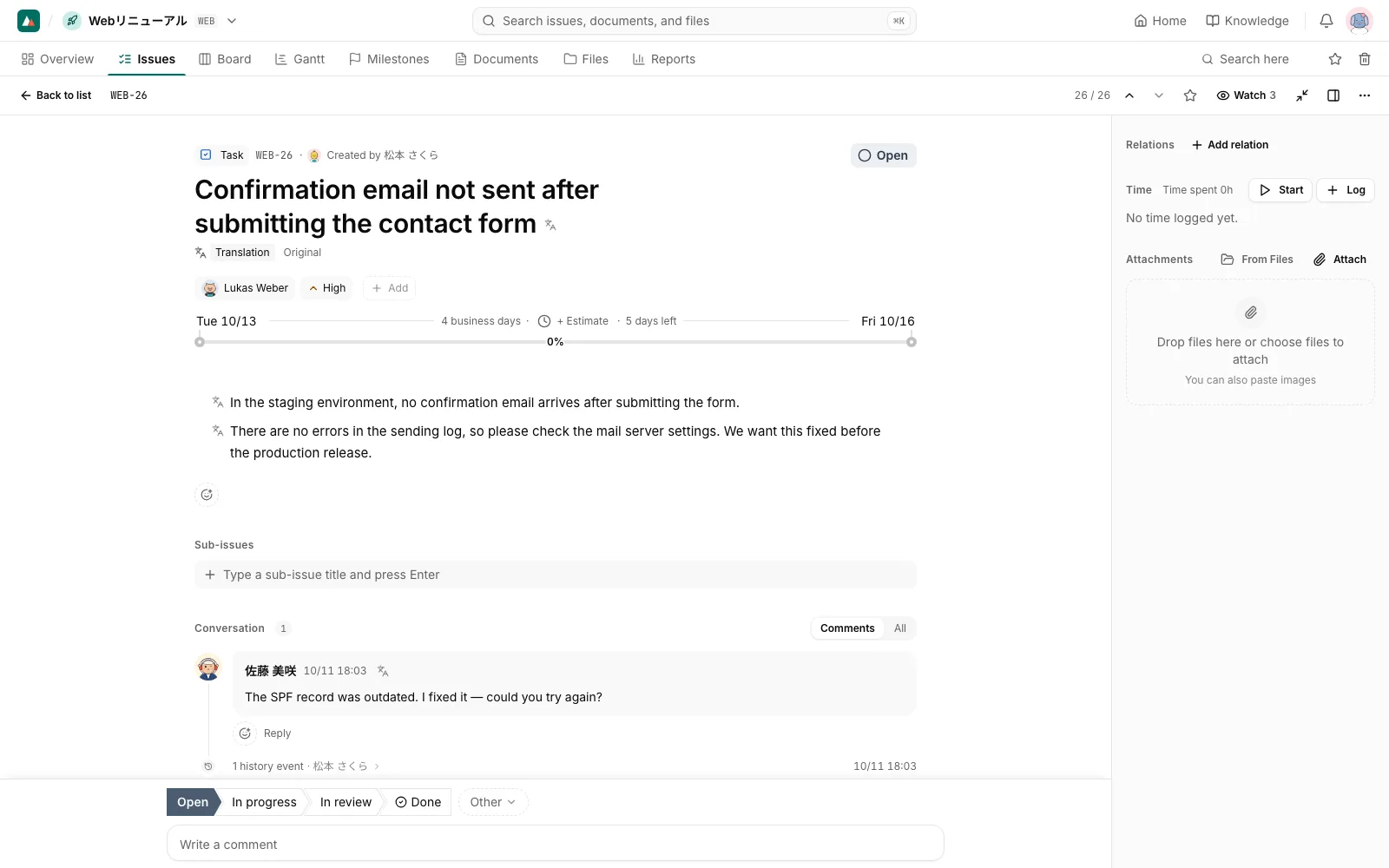Click the app logo icon
The height and width of the screenshot is (868, 1389).
29,21
